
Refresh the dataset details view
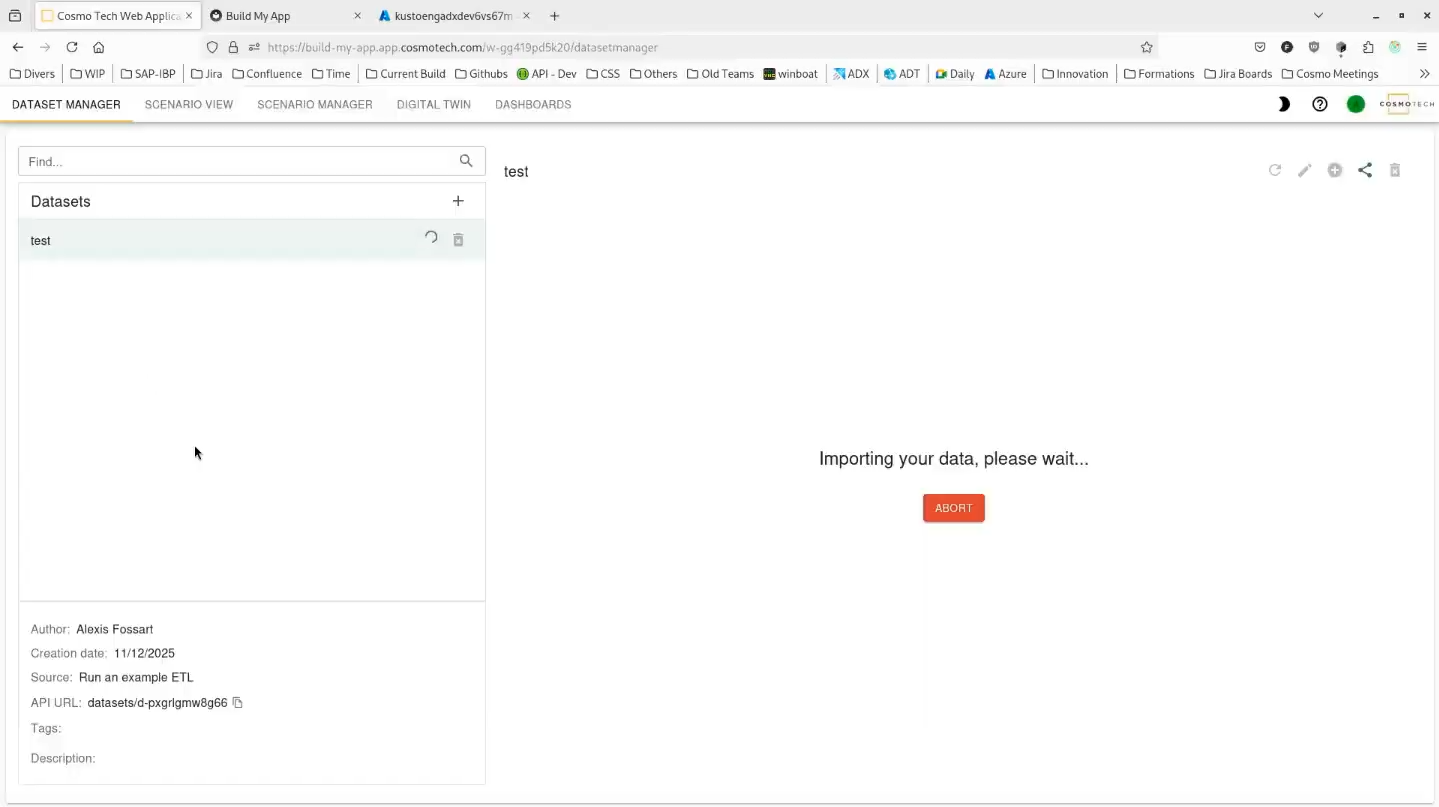pyautogui.click(x=1275, y=170)
